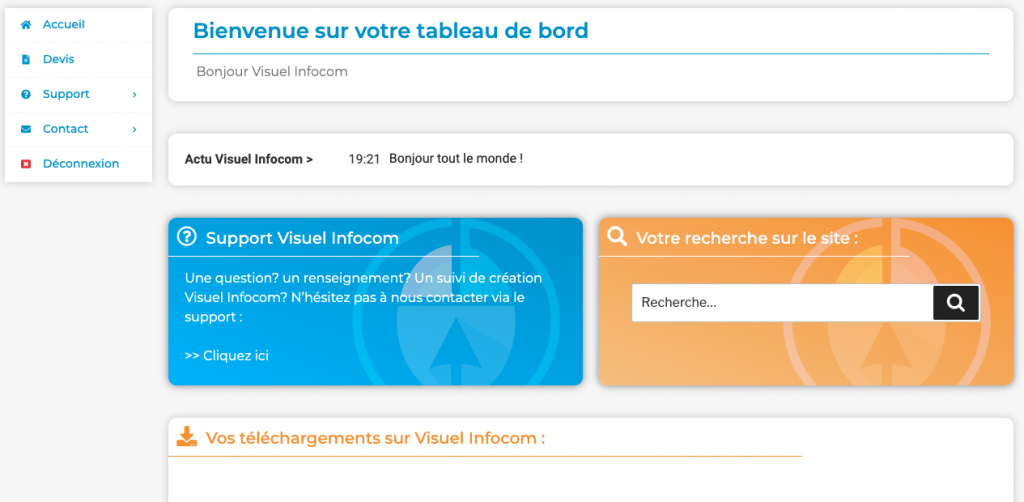
Task: Click the red X icon beside Déconnexion
Action: coord(26,164)
